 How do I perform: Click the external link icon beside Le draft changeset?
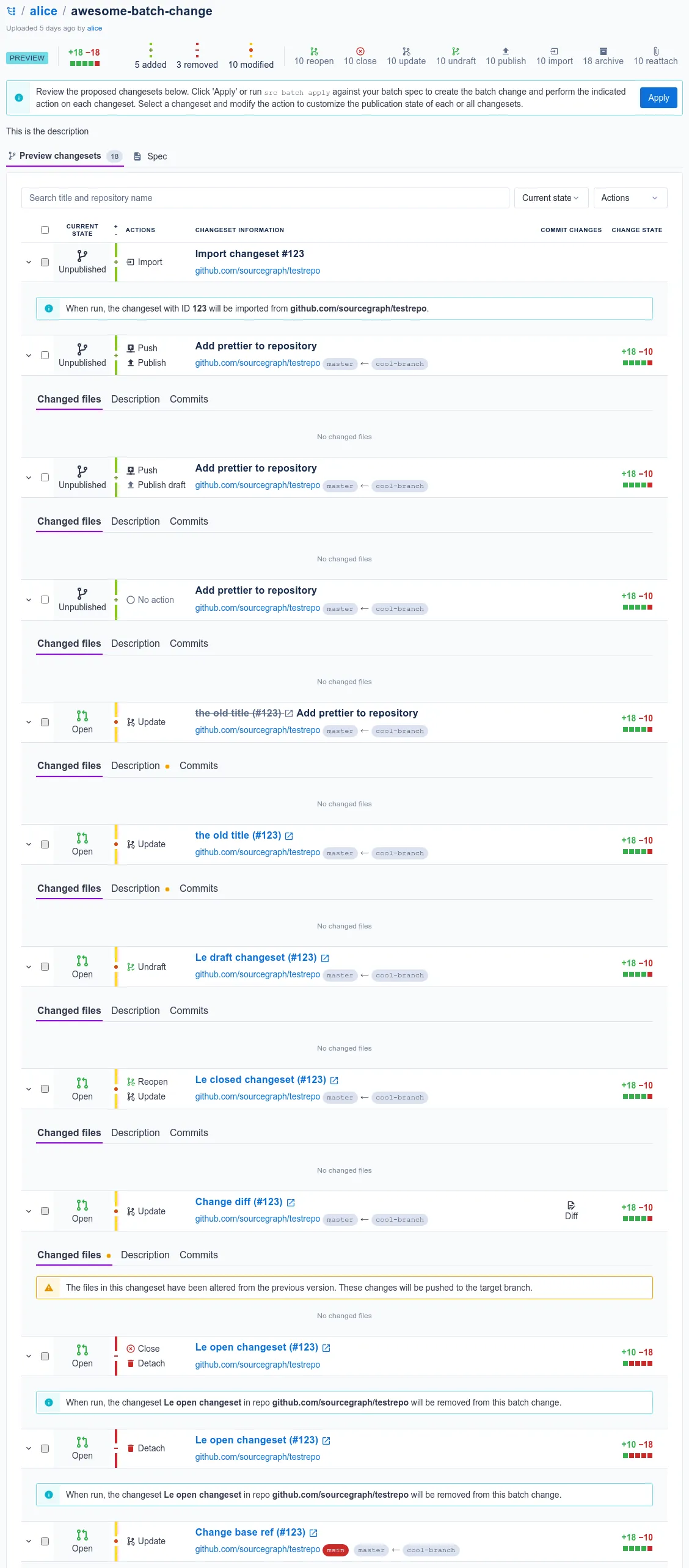(x=325, y=958)
